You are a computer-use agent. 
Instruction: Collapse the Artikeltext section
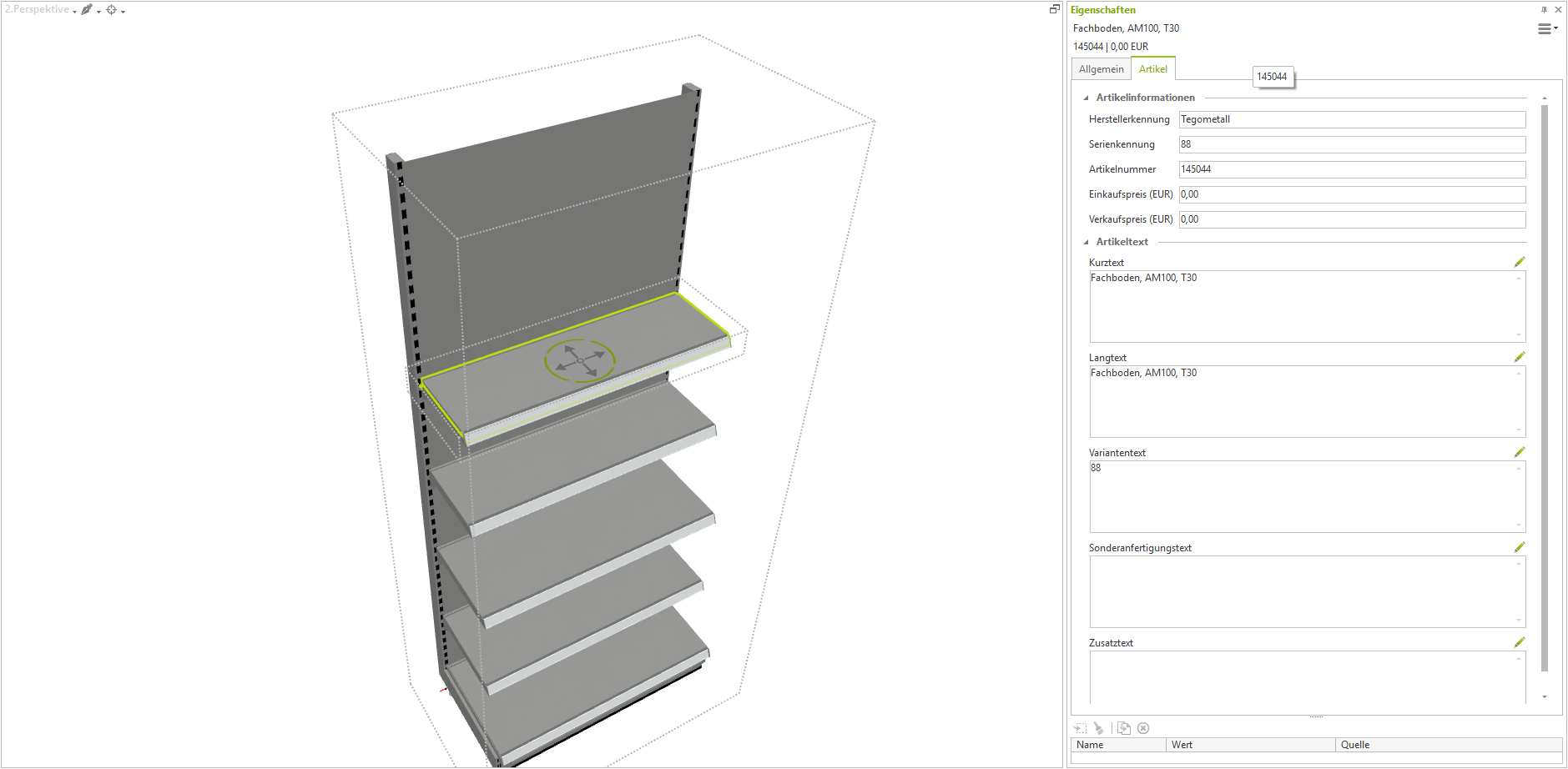point(1086,243)
